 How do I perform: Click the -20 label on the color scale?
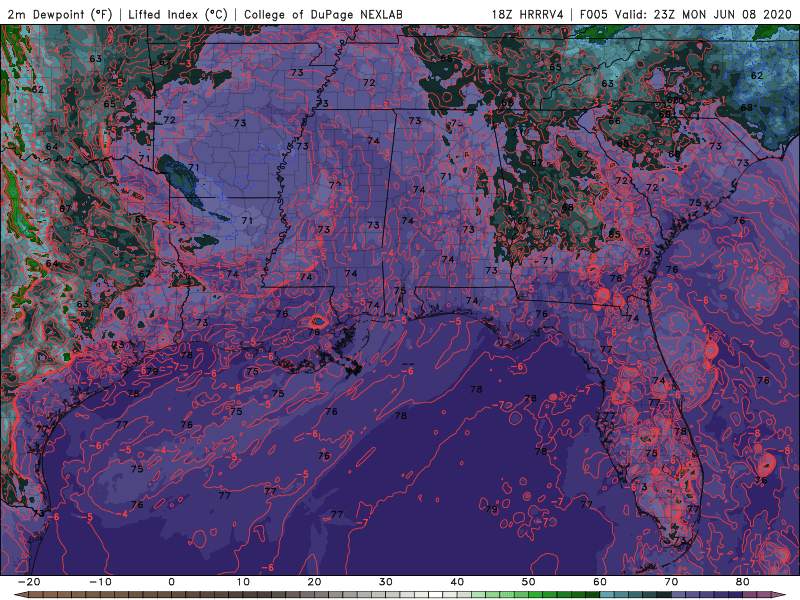click(x=28, y=582)
